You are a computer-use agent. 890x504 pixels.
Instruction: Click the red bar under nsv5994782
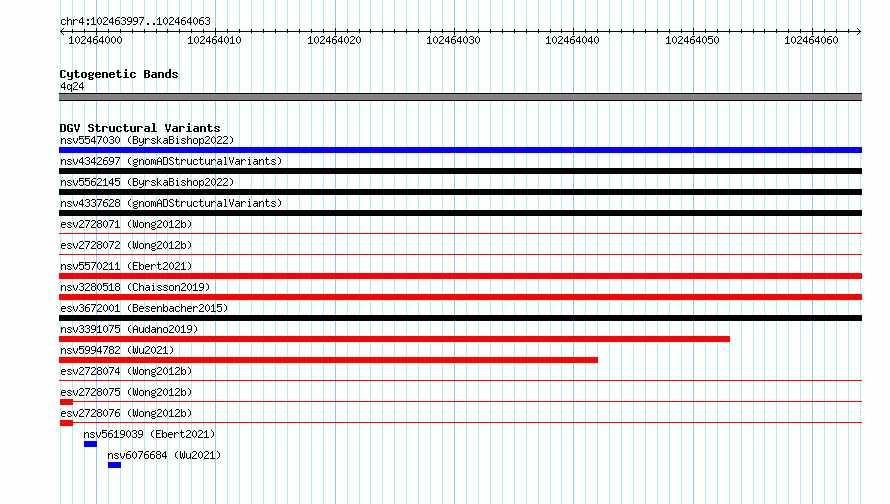tap(328, 360)
